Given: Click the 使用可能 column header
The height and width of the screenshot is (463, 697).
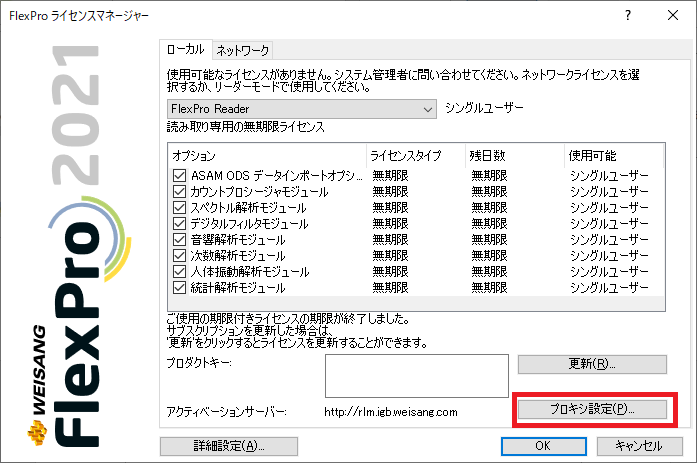Looking at the screenshot, I should click(614, 156).
